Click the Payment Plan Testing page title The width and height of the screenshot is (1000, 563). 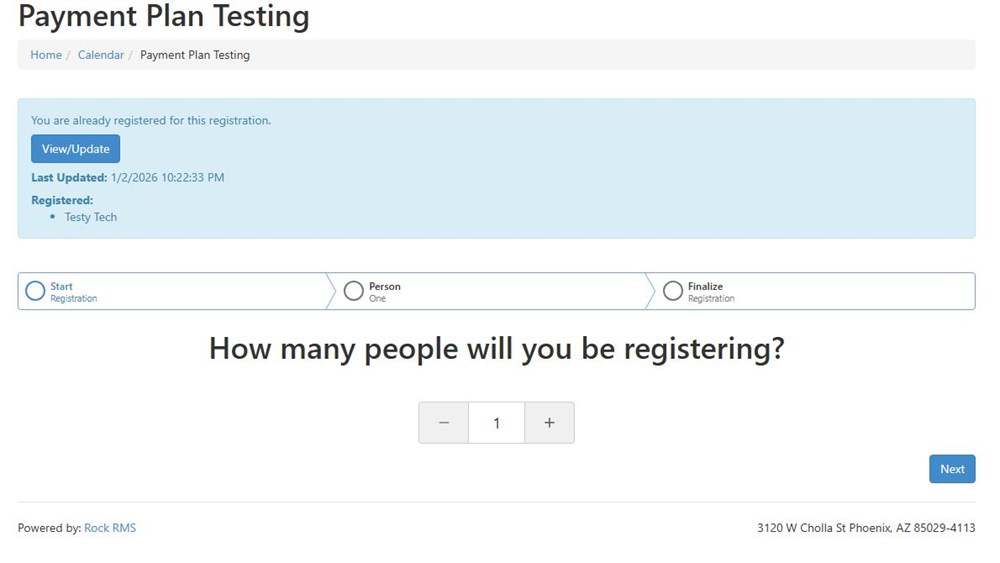pyautogui.click(x=164, y=17)
